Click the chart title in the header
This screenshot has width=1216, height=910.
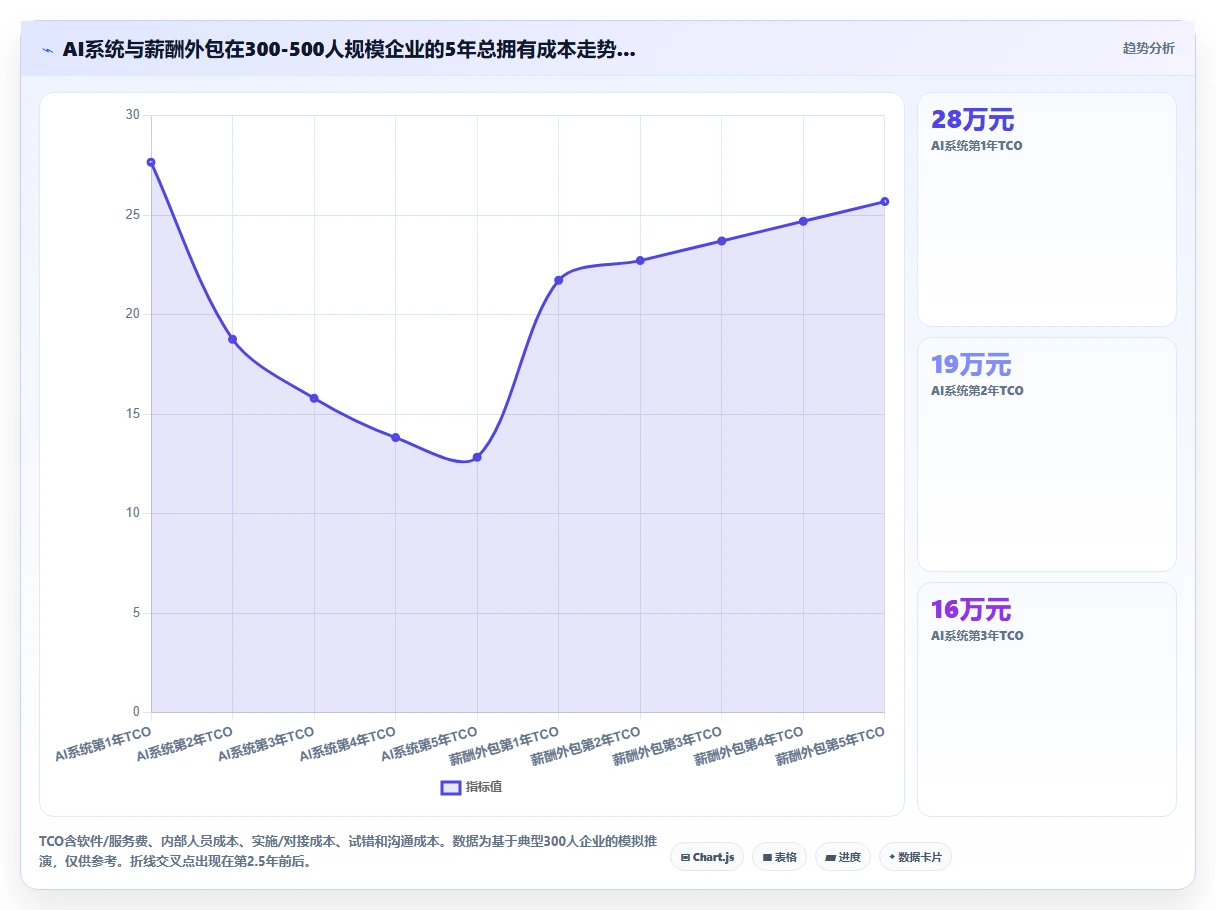point(349,49)
